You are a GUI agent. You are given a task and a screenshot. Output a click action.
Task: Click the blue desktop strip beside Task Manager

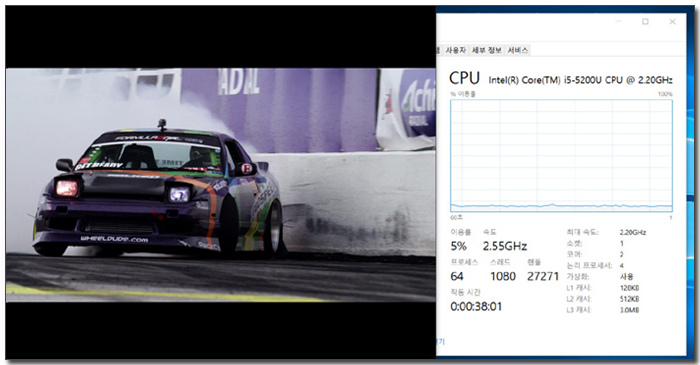tap(693, 178)
